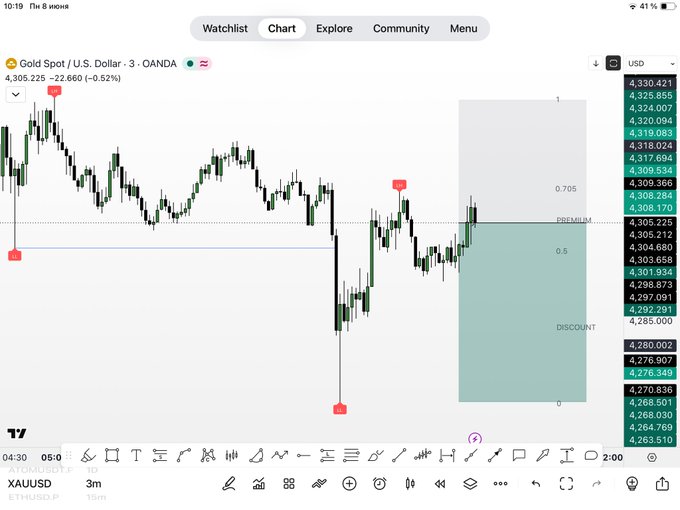
Task: Undo last action with back arrow
Action: click(x=536, y=484)
